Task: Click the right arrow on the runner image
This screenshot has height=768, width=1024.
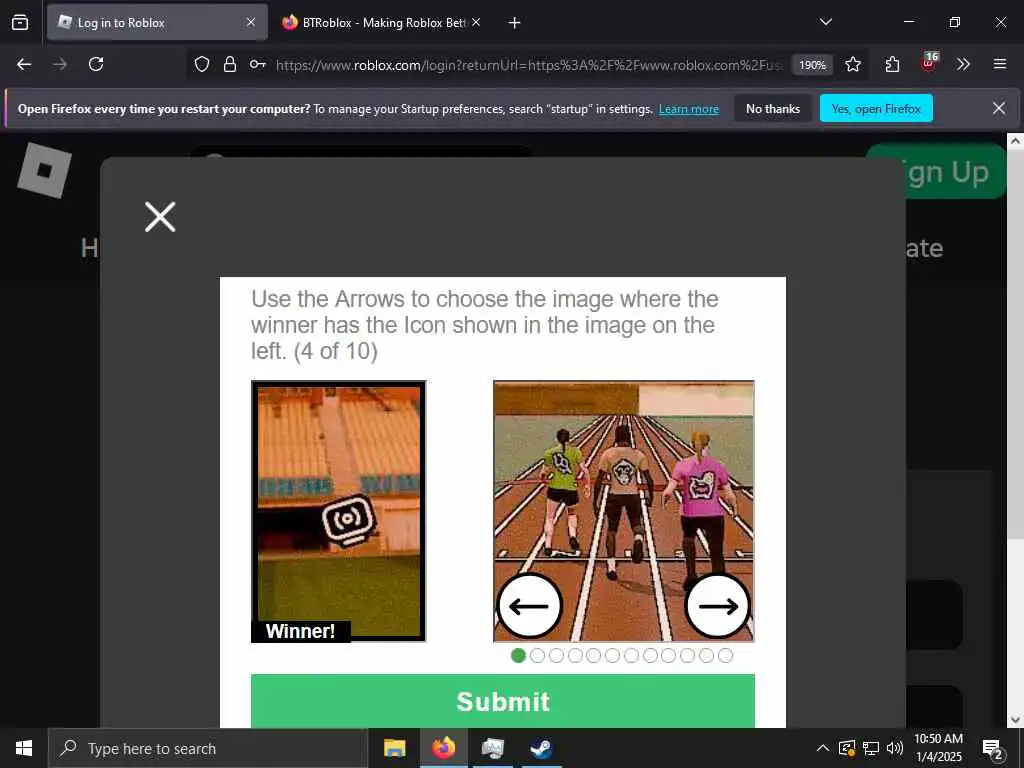Action: point(718,606)
